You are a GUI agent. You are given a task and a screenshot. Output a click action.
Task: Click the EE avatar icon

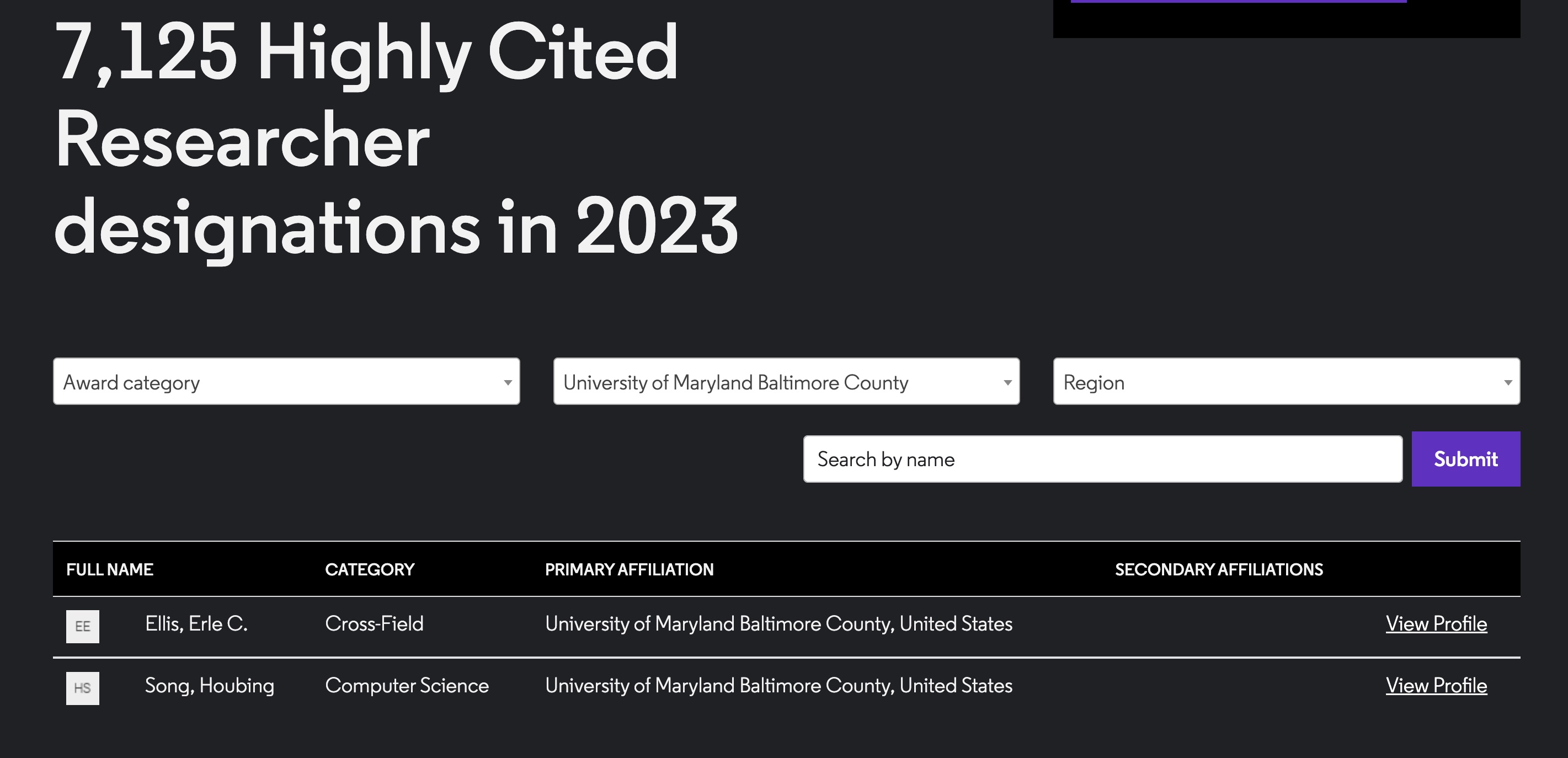point(83,626)
